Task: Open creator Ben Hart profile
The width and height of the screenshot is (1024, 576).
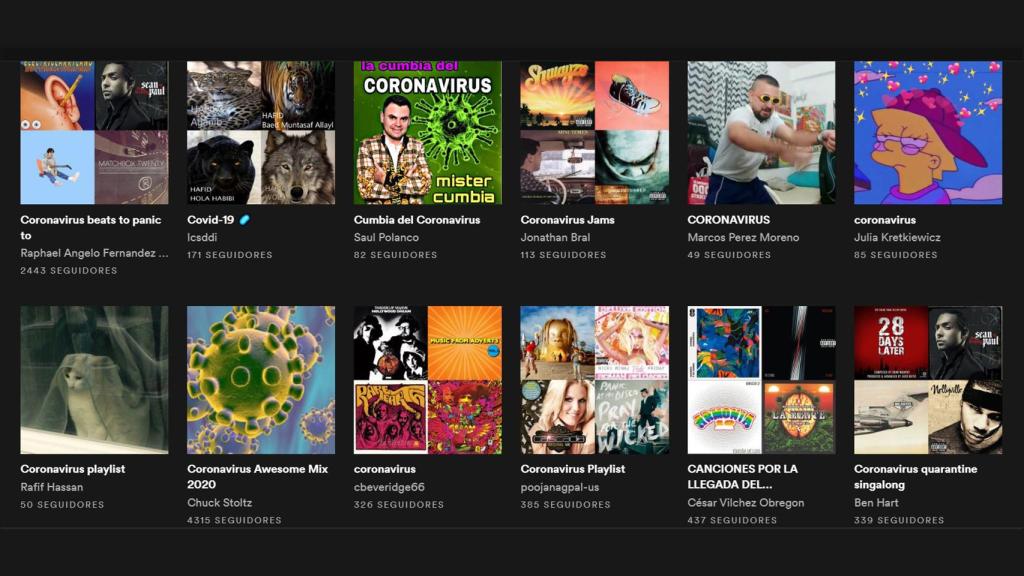Action: (876, 503)
